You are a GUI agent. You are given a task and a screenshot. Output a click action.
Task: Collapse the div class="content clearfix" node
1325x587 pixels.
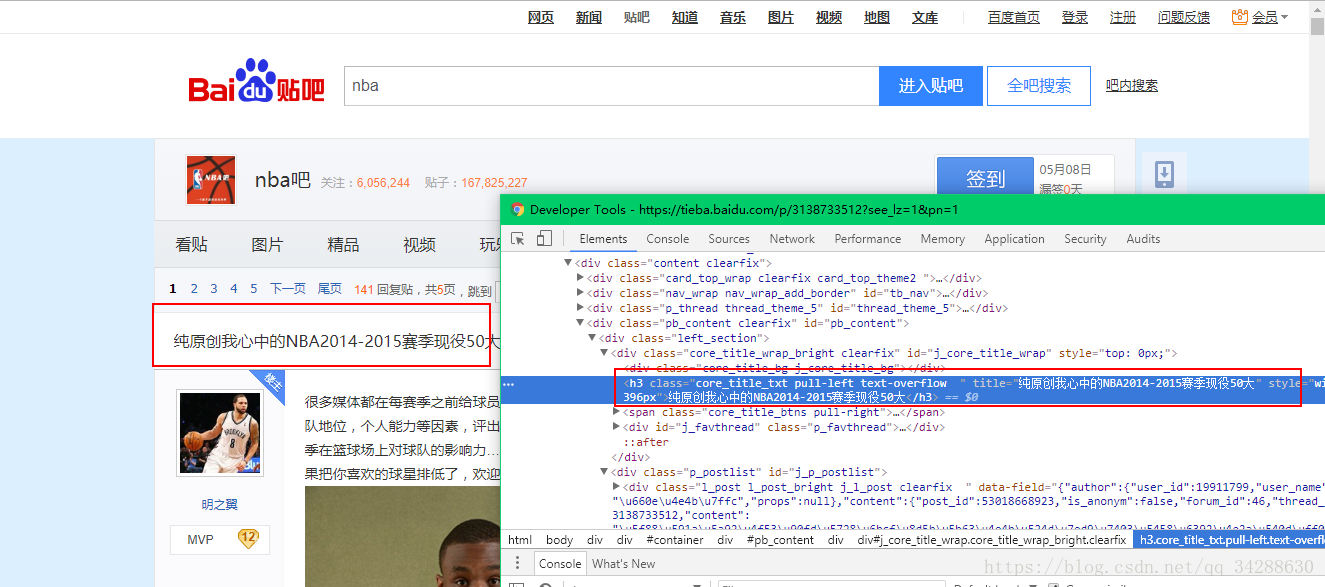(x=569, y=263)
